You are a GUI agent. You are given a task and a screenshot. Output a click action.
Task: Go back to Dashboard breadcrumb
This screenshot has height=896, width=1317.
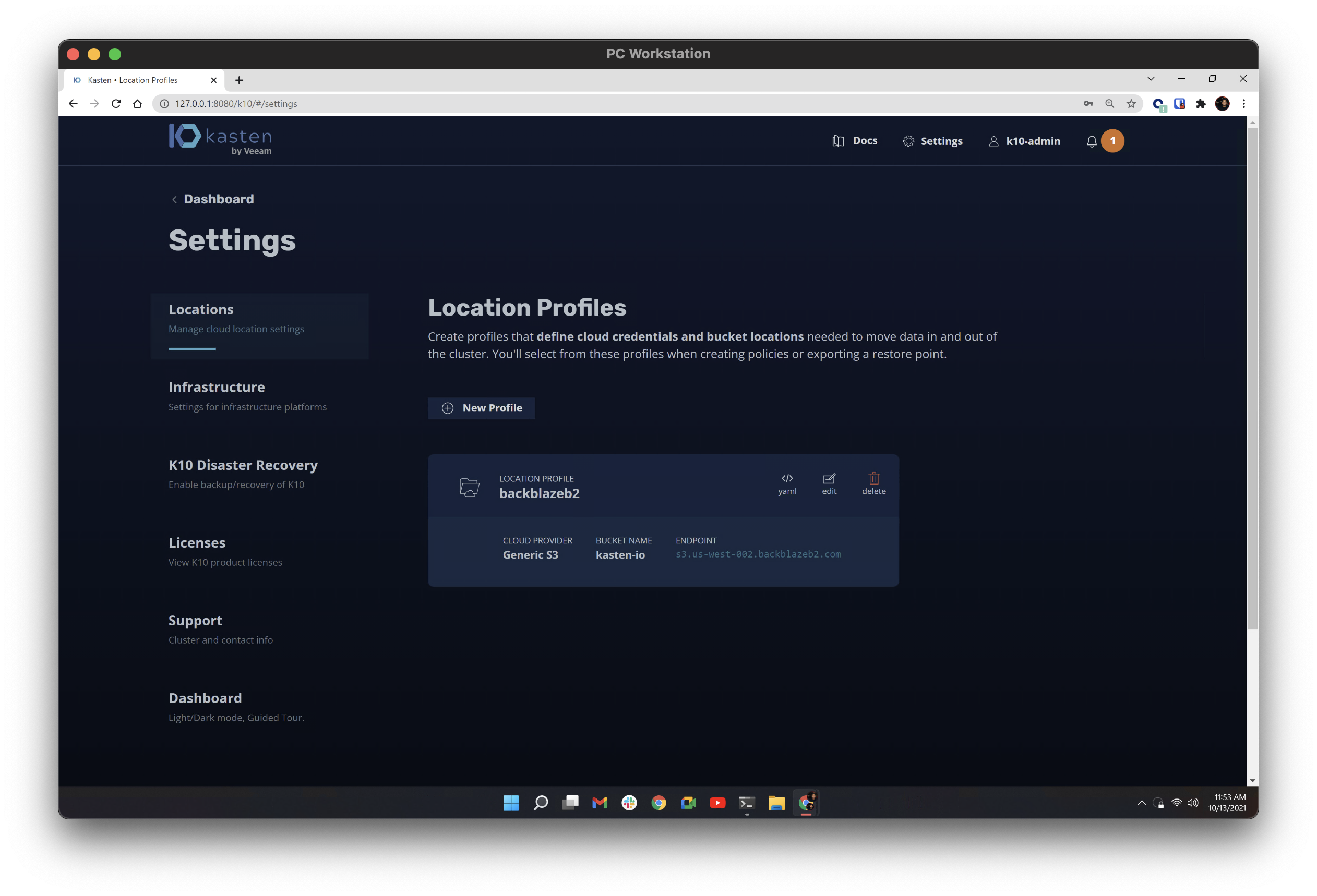pyautogui.click(x=212, y=199)
